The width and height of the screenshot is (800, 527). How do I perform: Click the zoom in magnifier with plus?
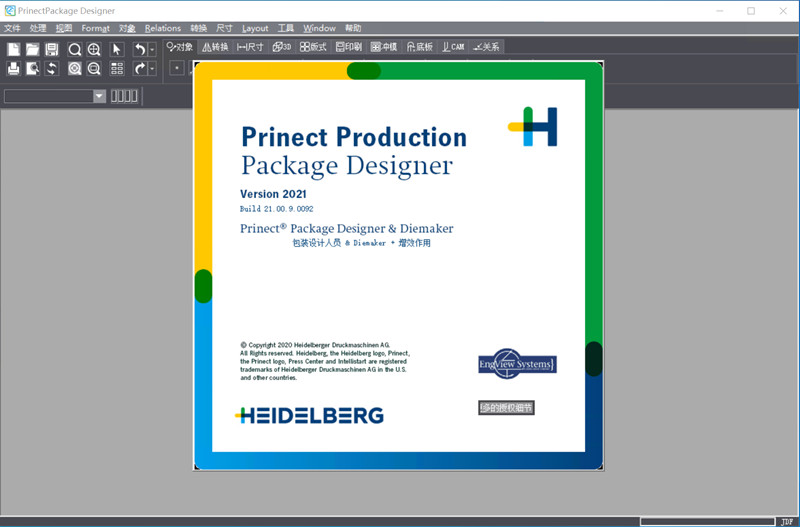click(x=94, y=49)
